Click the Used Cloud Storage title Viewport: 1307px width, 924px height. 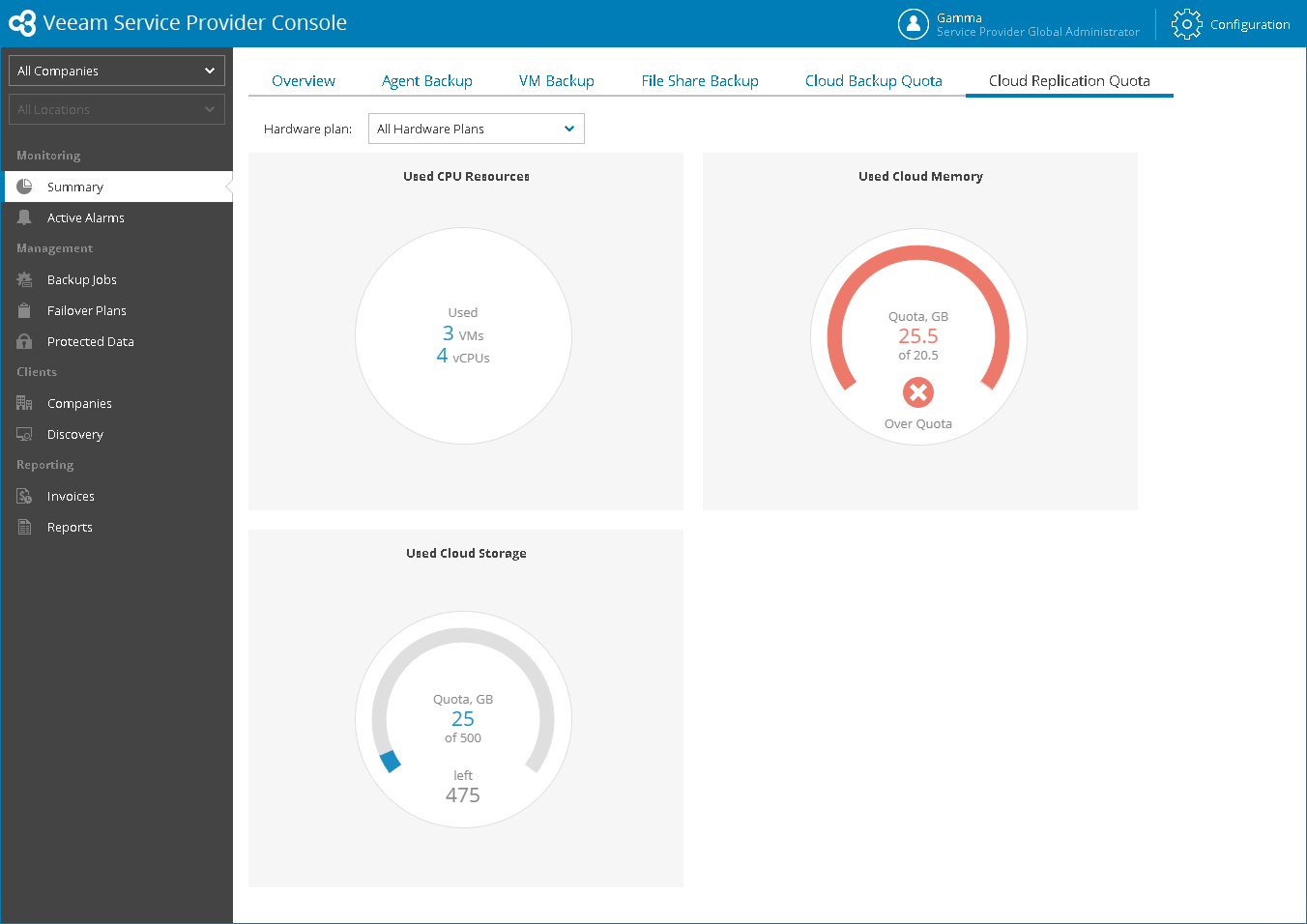[x=466, y=553]
